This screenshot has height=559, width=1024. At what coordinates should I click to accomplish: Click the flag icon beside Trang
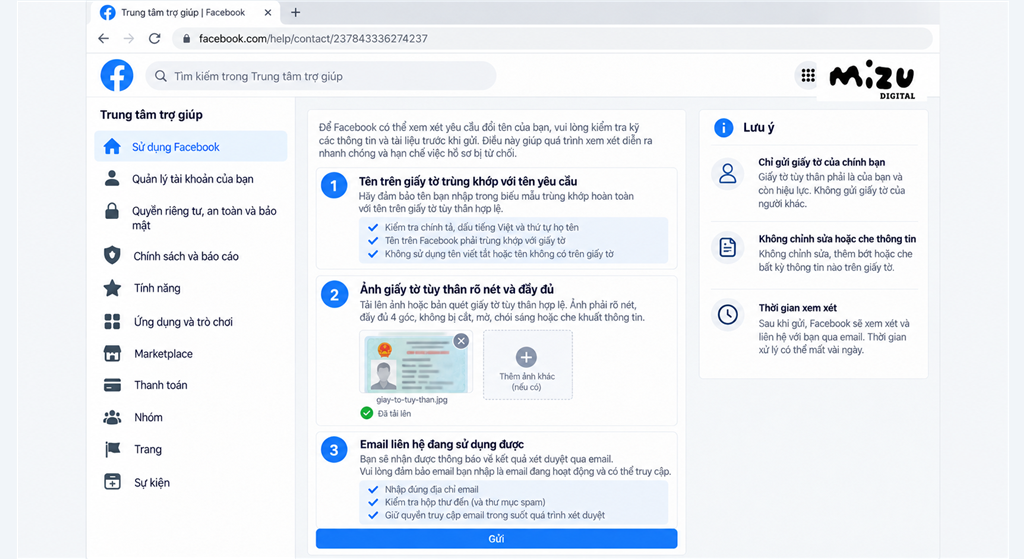[112, 449]
